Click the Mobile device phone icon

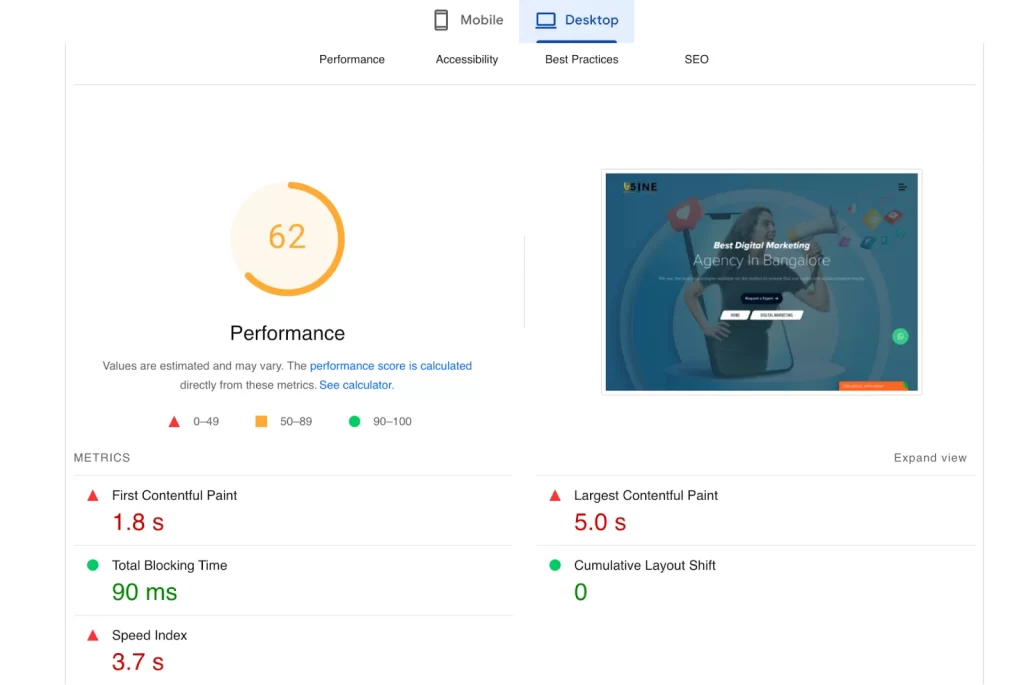pyautogui.click(x=441, y=19)
